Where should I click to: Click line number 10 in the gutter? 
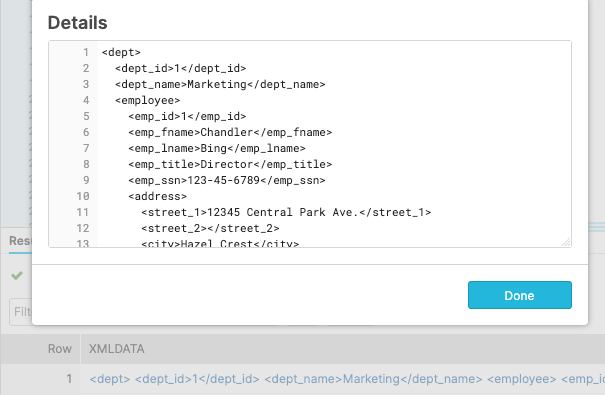pos(83,196)
